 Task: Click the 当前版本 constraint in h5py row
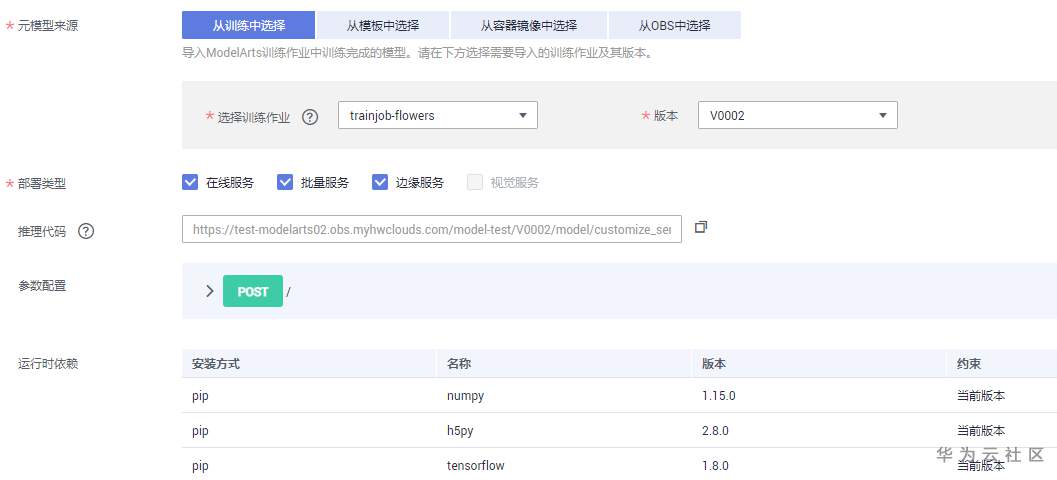tap(981, 431)
